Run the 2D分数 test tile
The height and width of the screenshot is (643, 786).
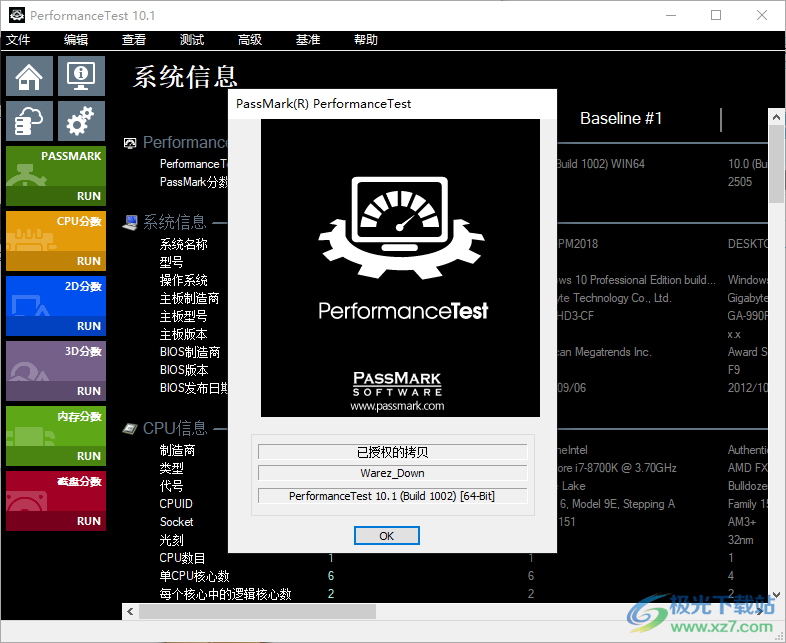pyautogui.click(x=56, y=306)
